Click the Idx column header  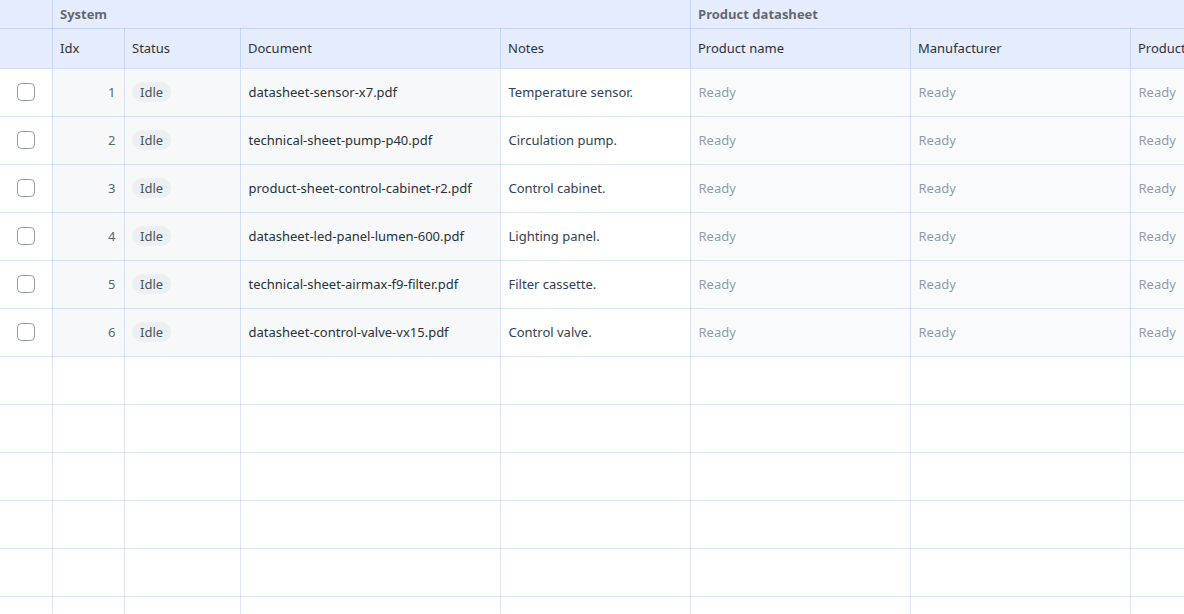click(x=88, y=48)
